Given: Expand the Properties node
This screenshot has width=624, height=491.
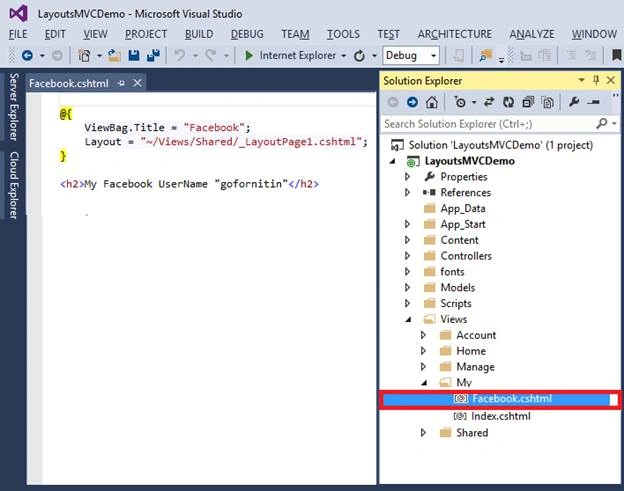Looking at the screenshot, I should coord(407,176).
